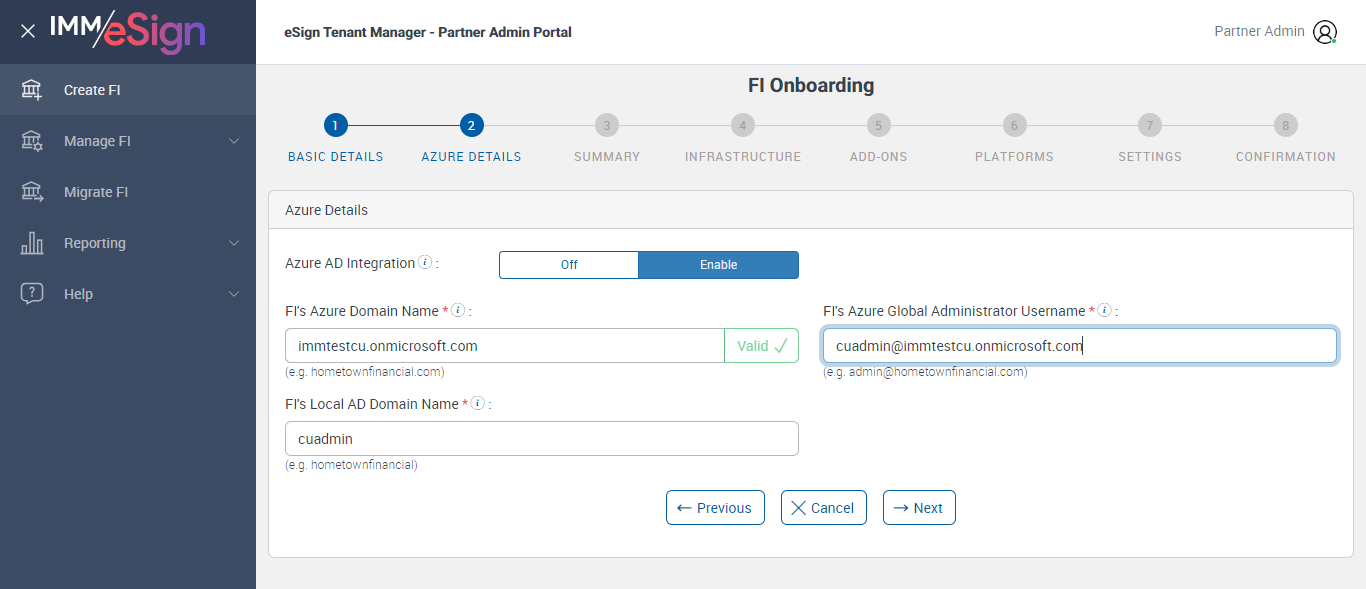Click the Local AD Domain Name info icon

coord(478,404)
